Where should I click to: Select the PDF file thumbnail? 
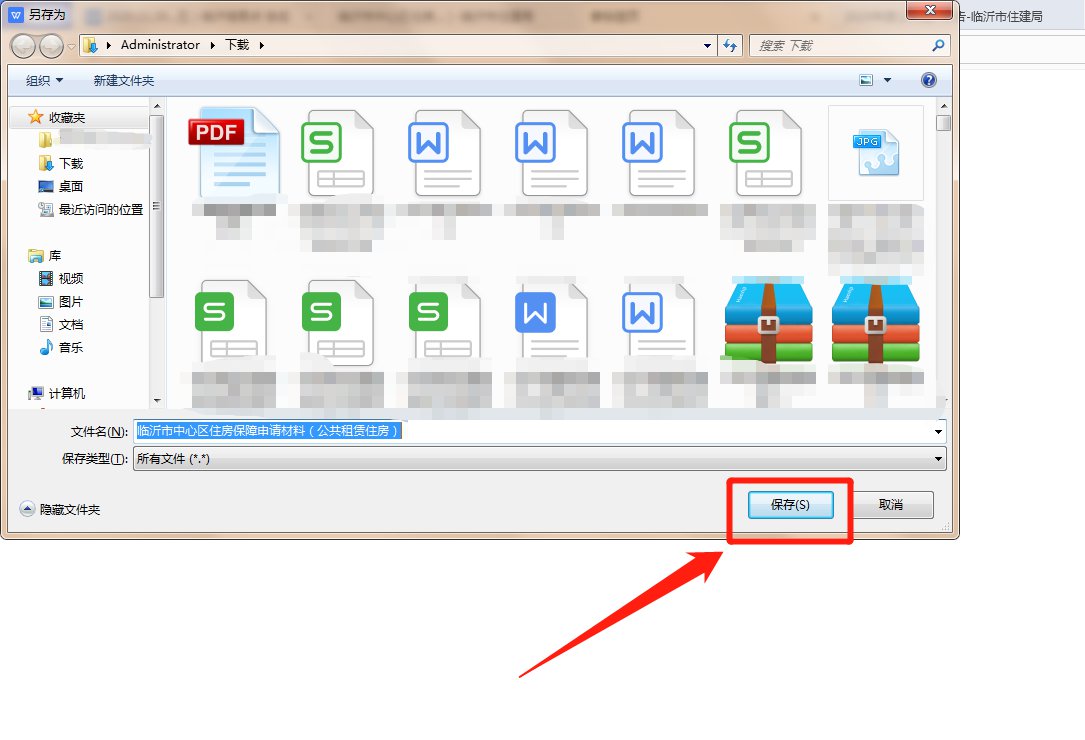point(235,153)
